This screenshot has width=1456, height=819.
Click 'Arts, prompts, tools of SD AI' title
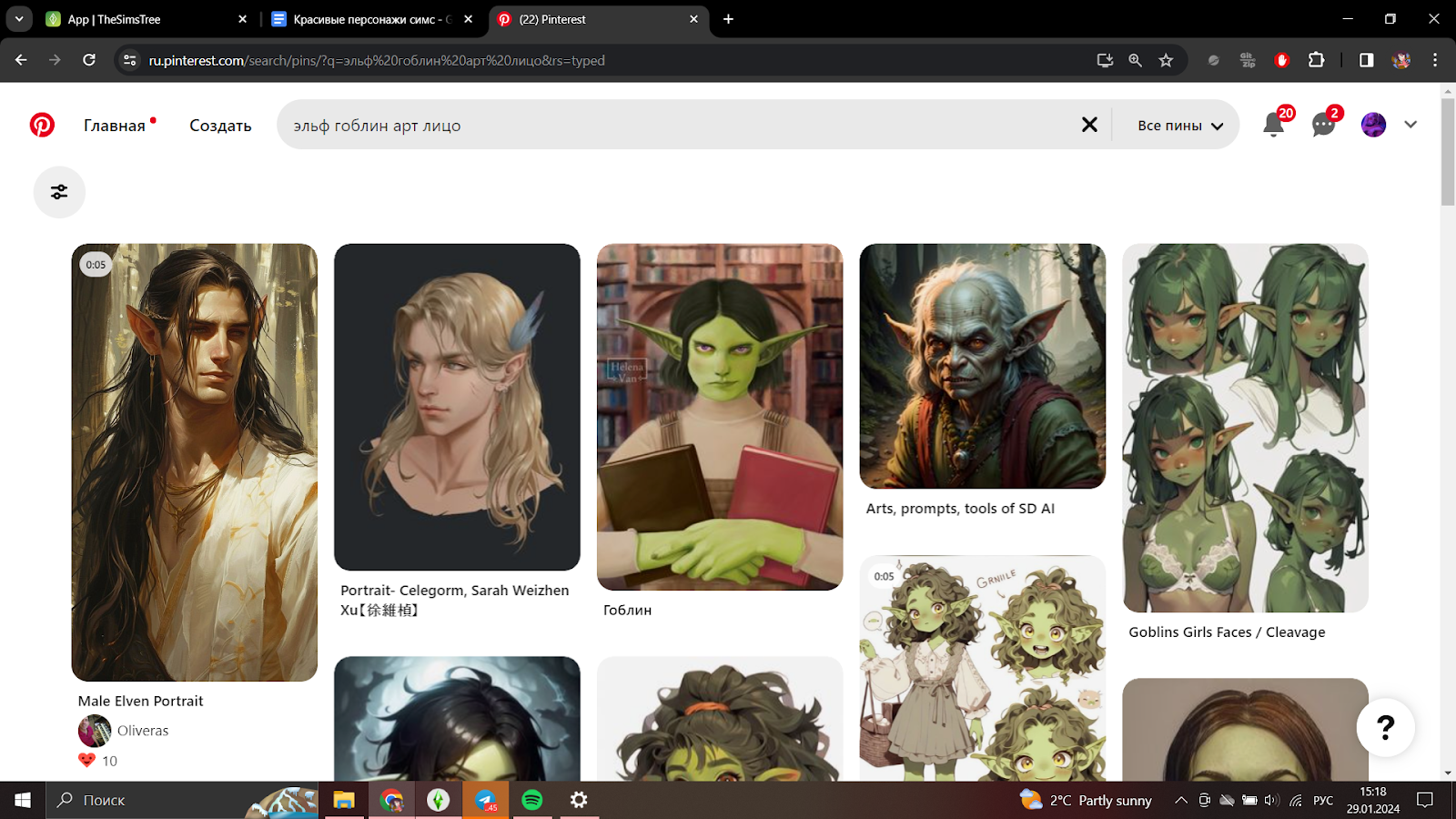[960, 509]
